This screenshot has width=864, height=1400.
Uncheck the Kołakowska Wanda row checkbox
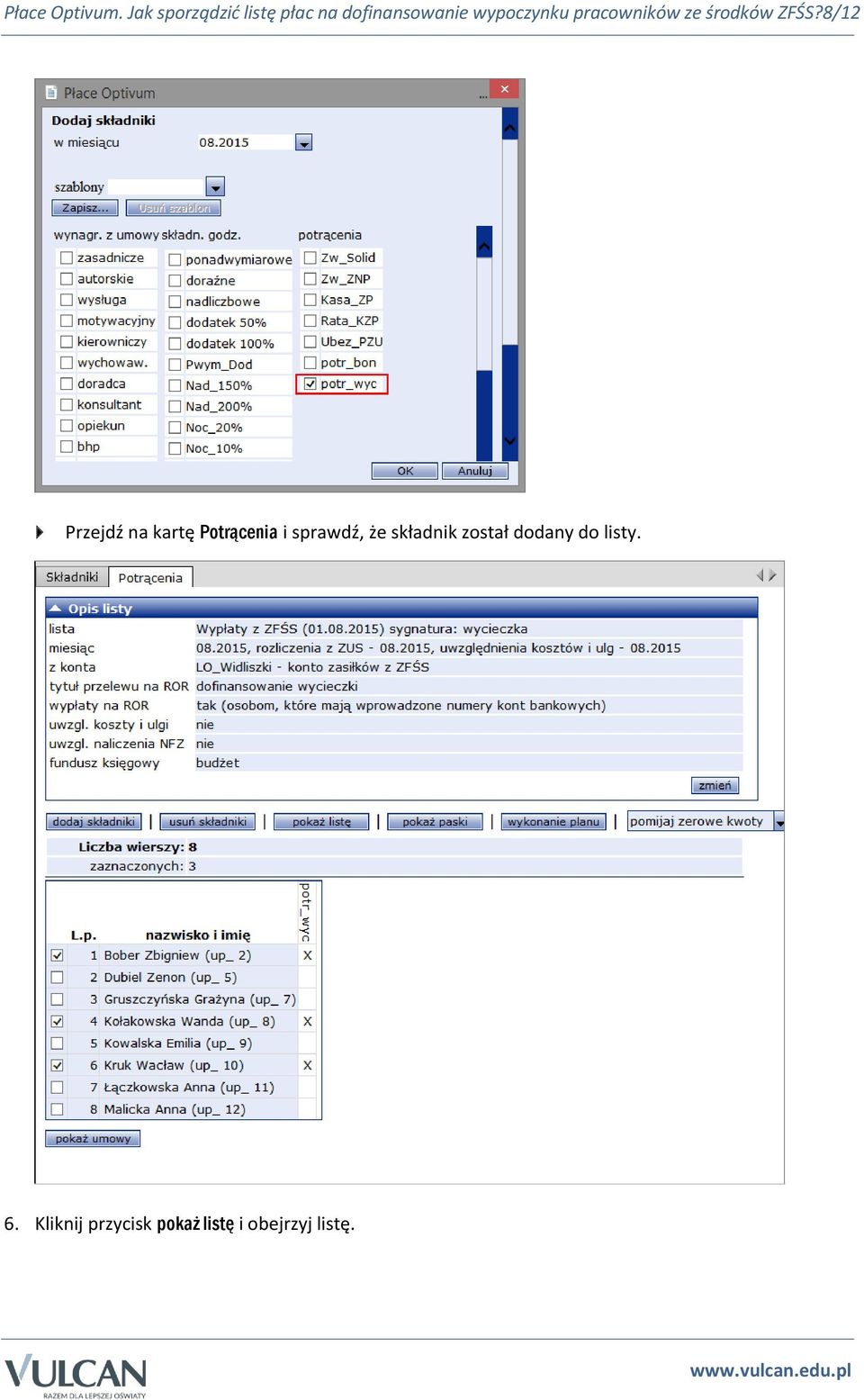tap(58, 1021)
